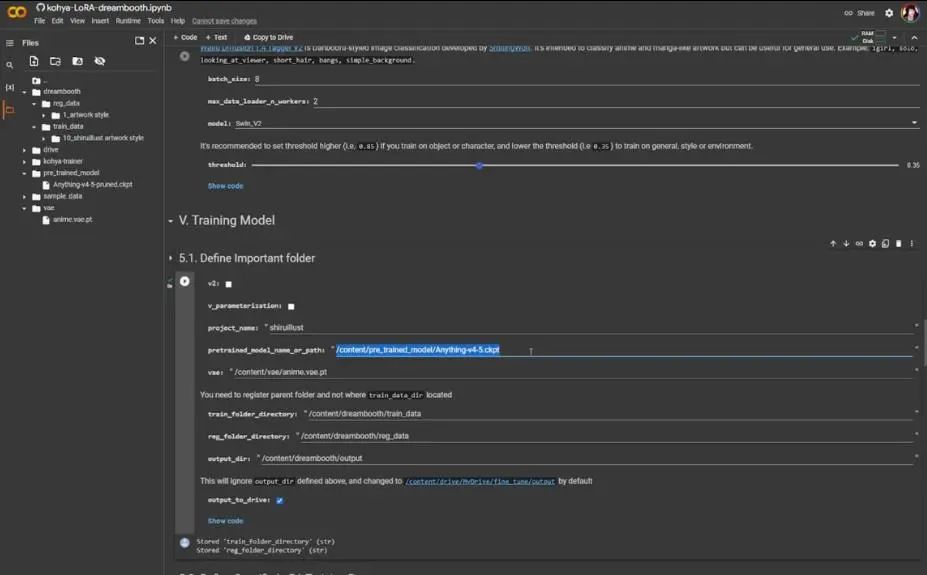Copy link to cell icon
The image size is (927, 575).
pyautogui.click(x=859, y=243)
